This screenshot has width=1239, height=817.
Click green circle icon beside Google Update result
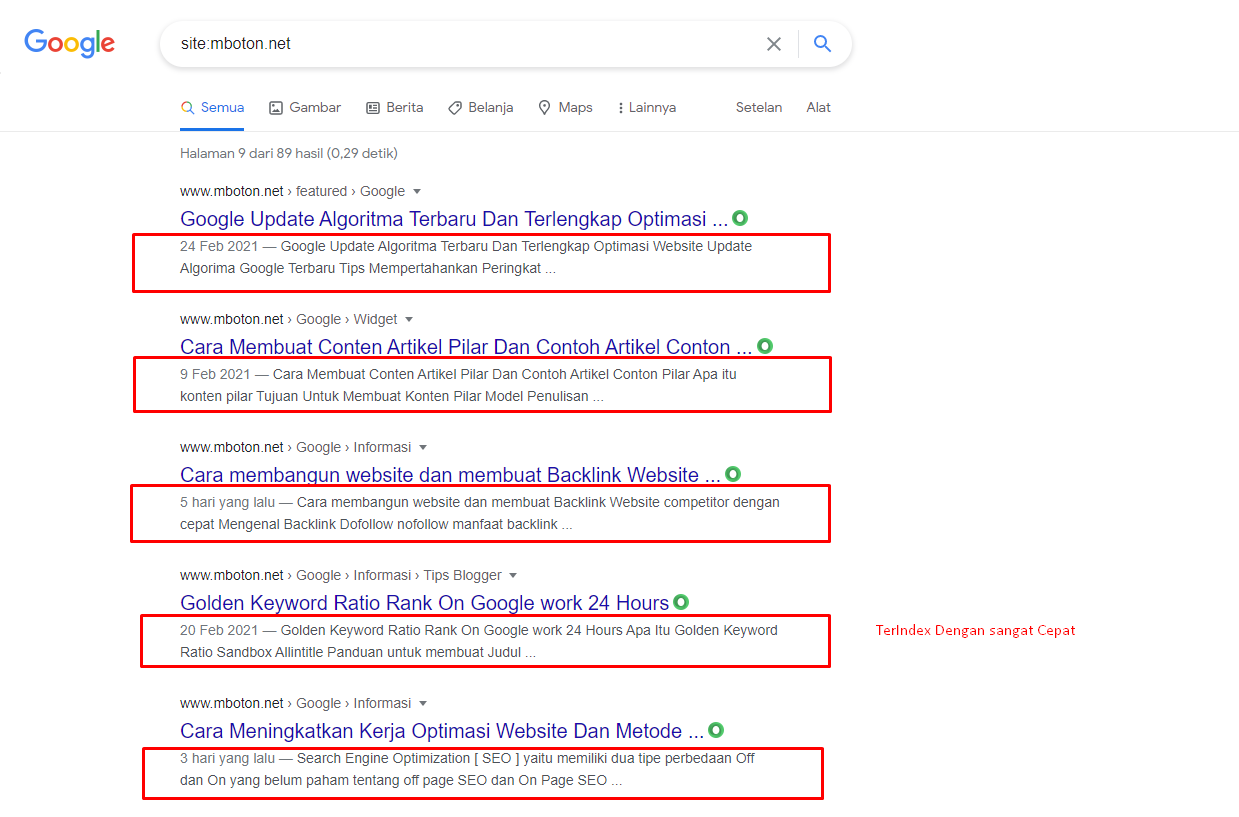point(740,218)
